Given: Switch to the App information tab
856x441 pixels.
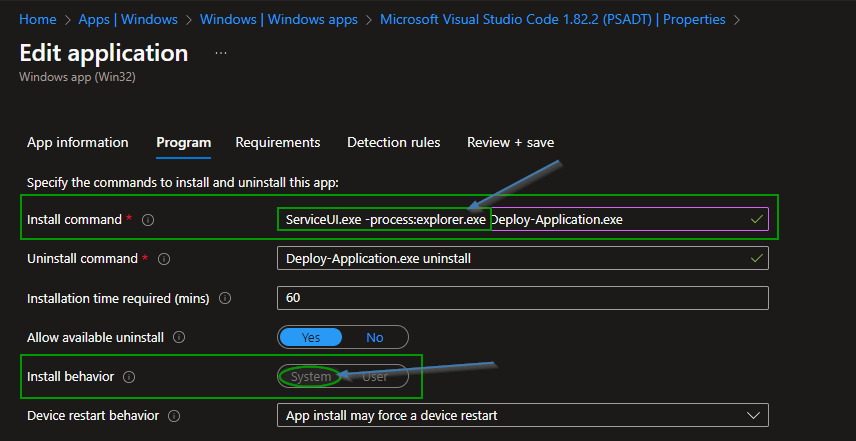Looking at the screenshot, I should pyautogui.click(x=78, y=142).
